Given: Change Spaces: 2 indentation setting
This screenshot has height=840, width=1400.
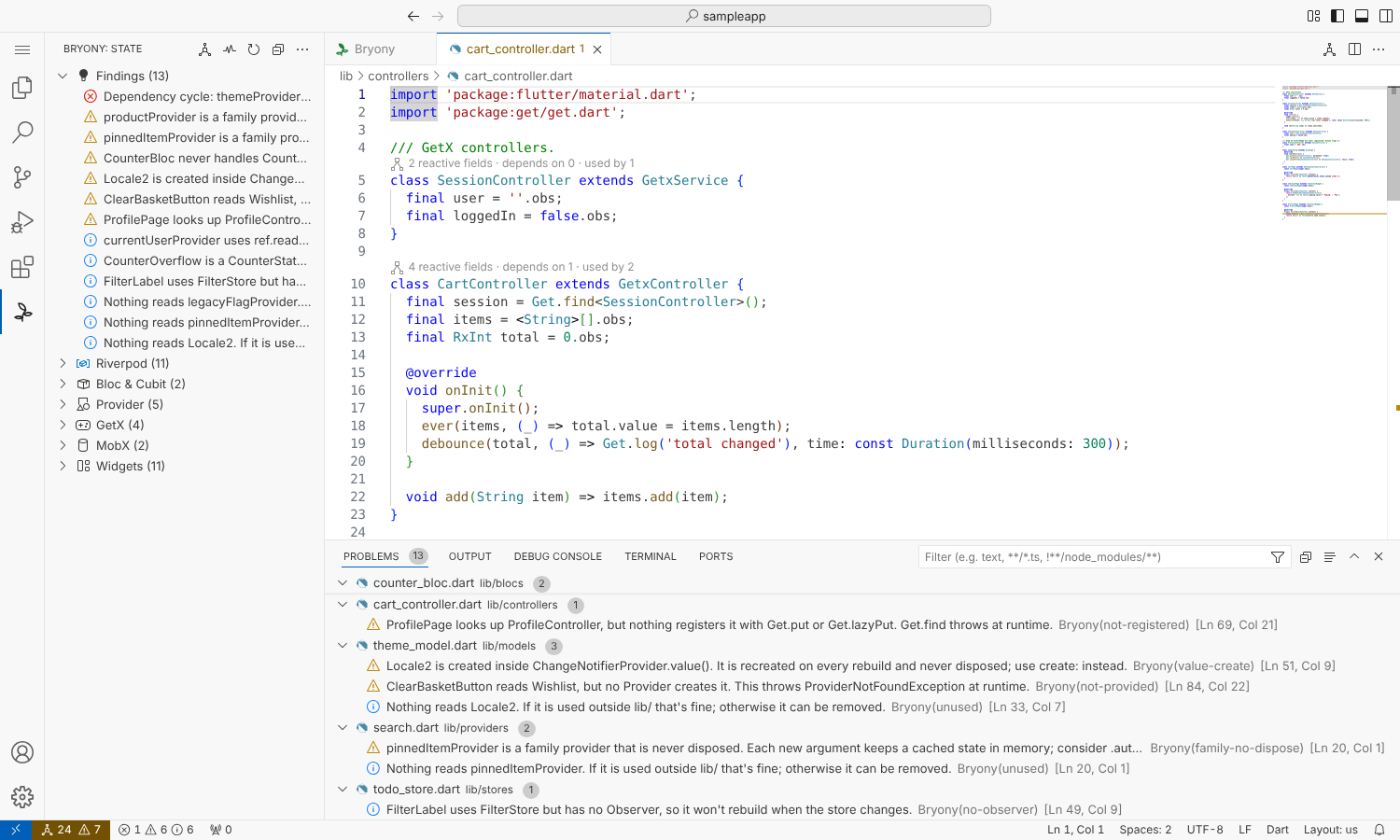Looking at the screenshot, I should (x=1145, y=830).
